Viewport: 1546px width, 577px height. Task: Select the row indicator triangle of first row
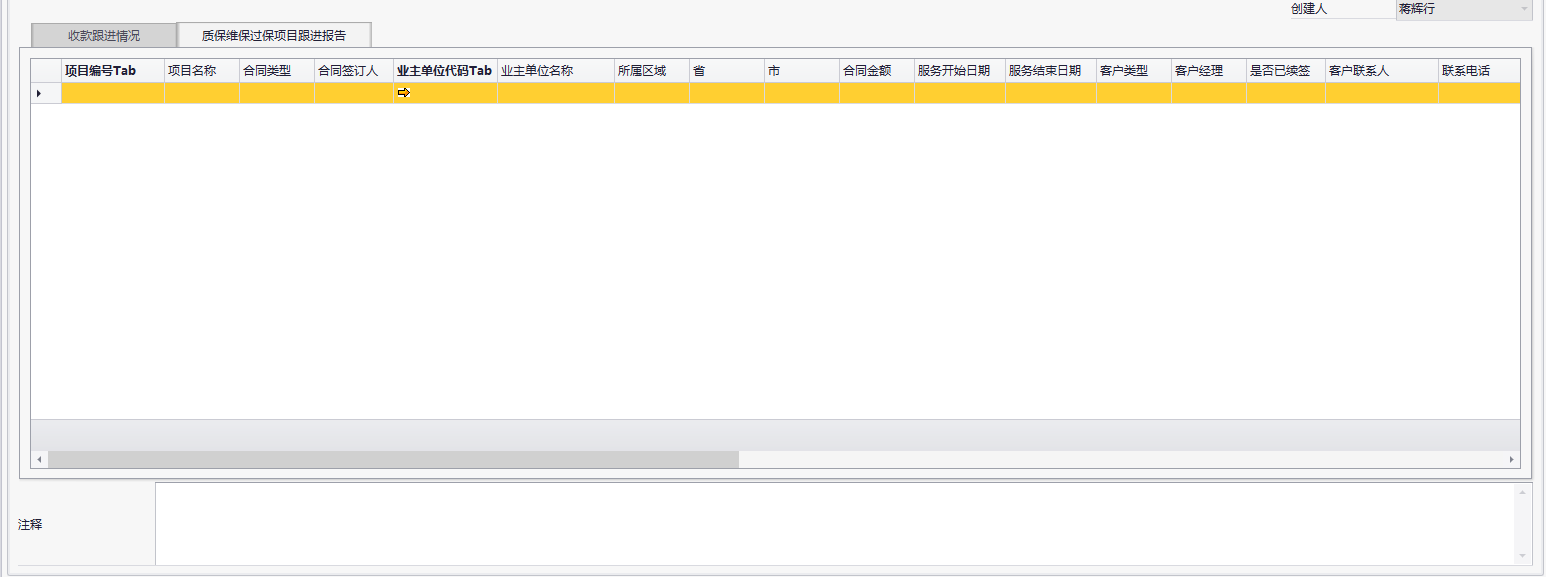click(39, 93)
